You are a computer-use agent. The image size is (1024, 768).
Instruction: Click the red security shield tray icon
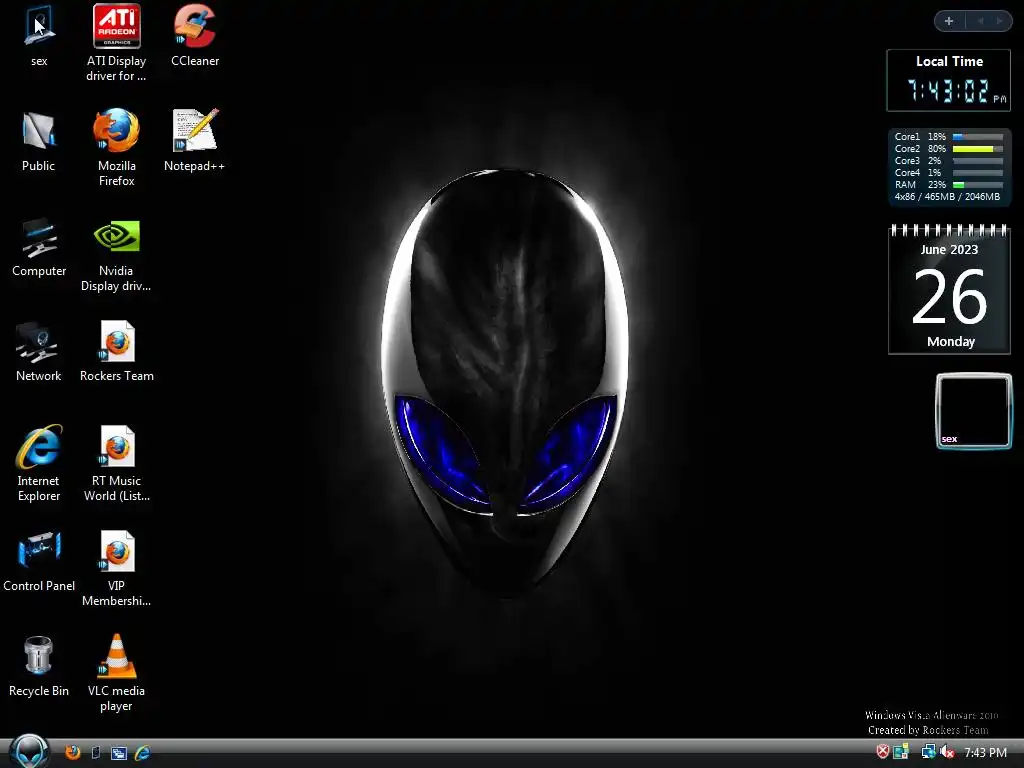[882, 752]
